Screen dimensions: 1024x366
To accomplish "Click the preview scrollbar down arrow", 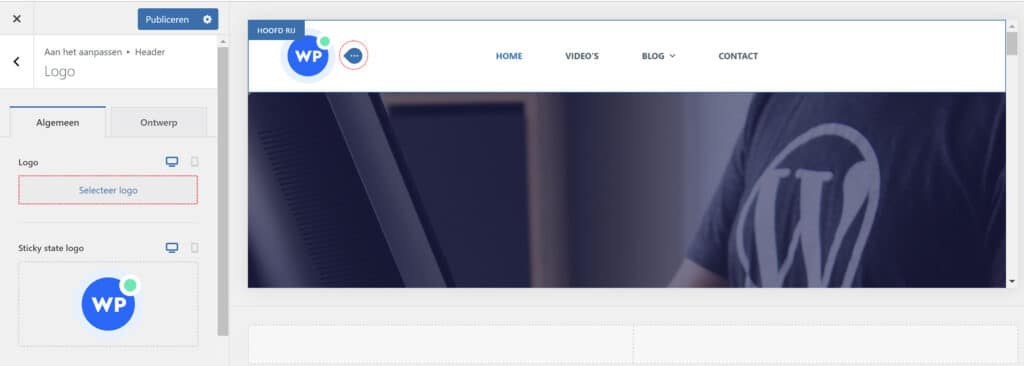I will pos(1012,281).
